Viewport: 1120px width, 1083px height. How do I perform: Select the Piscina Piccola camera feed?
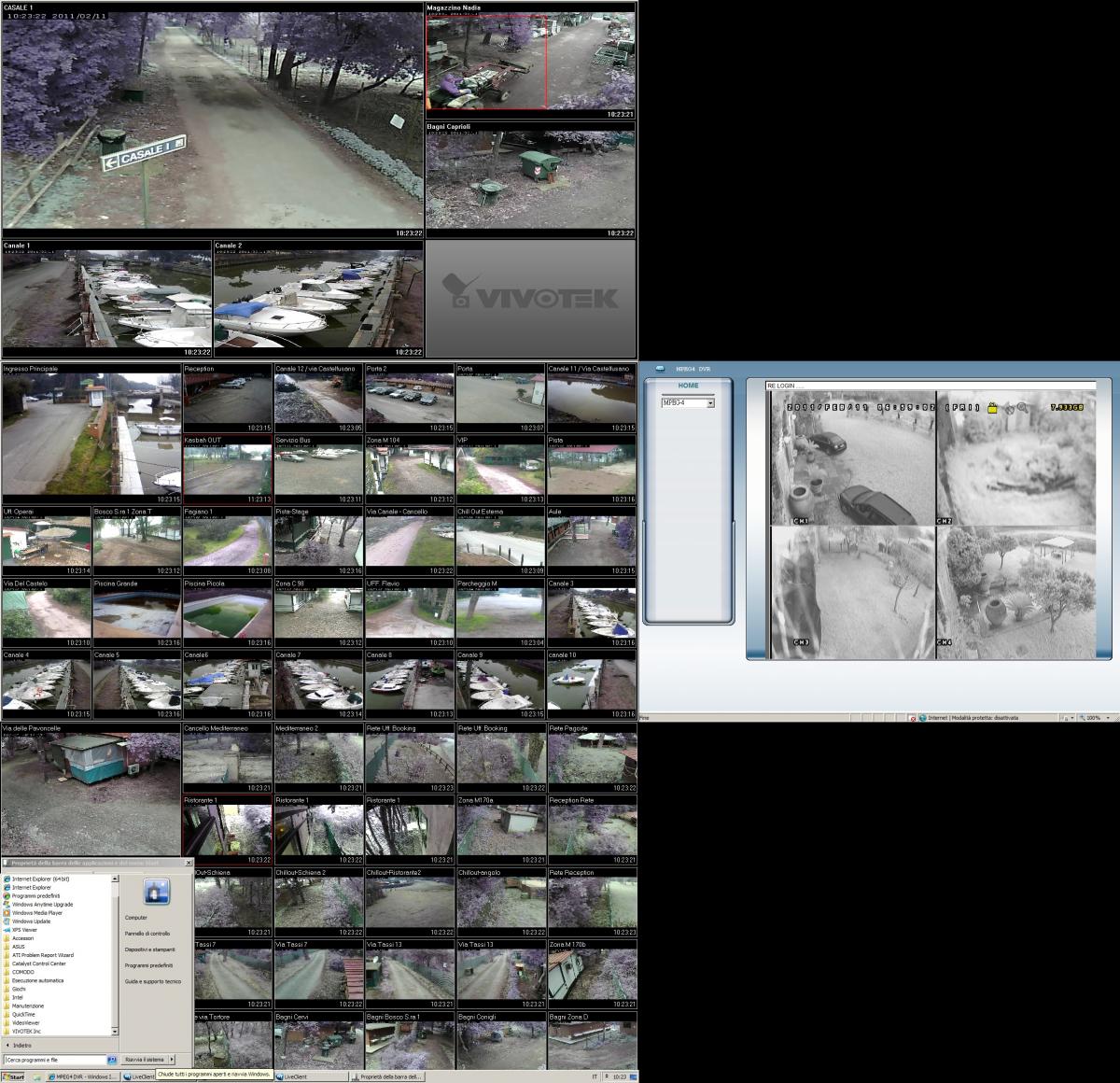click(x=227, y=613)
